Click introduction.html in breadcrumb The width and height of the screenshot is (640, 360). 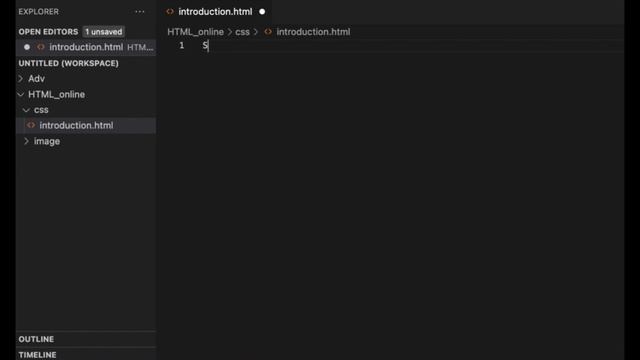click(313, 32)
